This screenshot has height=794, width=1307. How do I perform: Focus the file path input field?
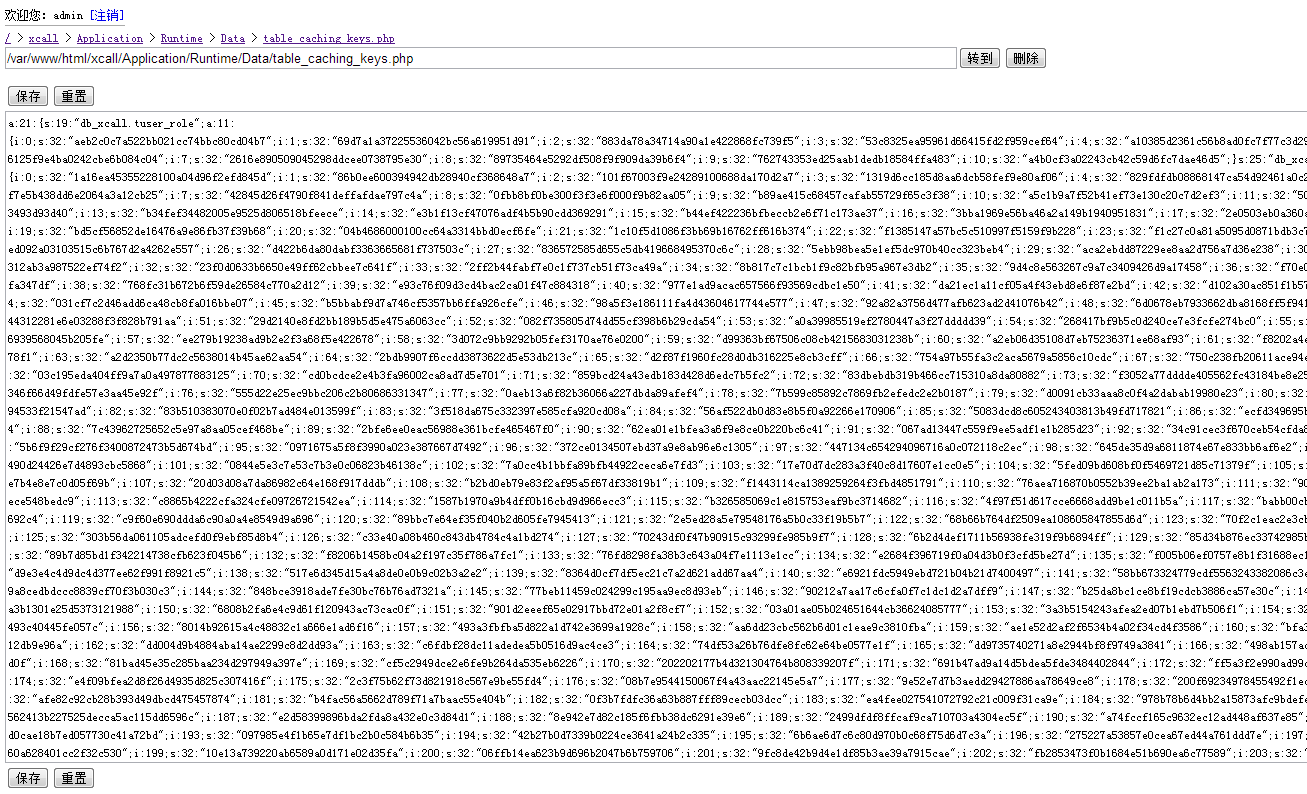[480, 58]
